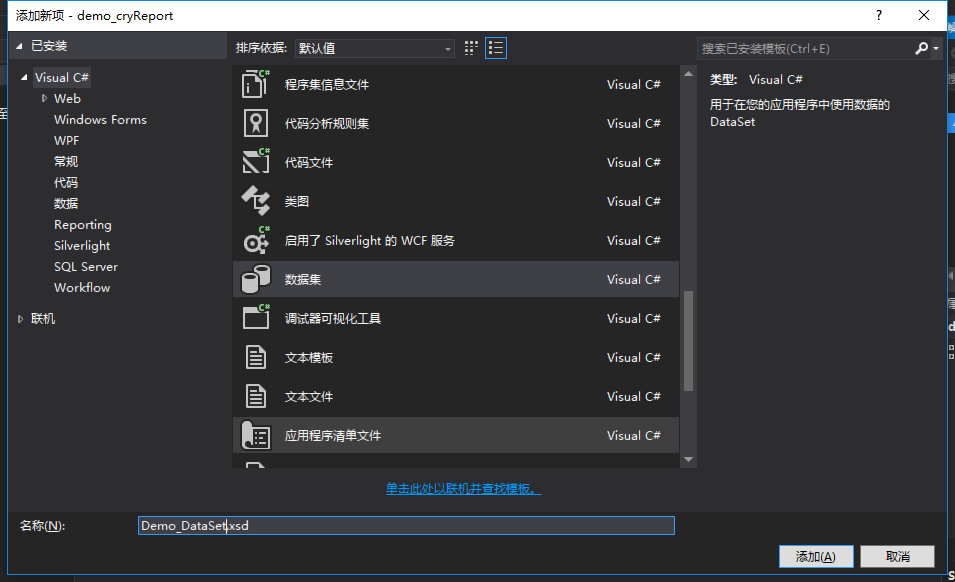Expand the 联机 section

click(20, 318)
